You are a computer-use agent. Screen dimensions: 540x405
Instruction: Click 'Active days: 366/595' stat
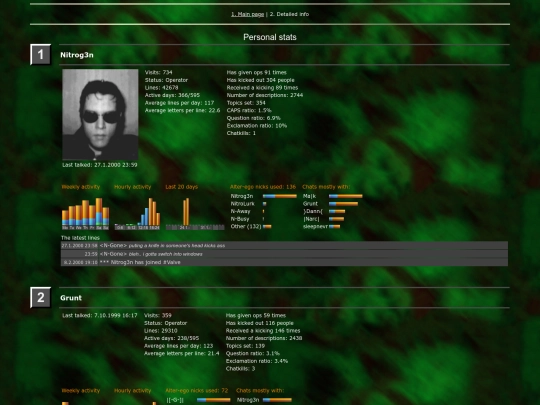[172, 95]
